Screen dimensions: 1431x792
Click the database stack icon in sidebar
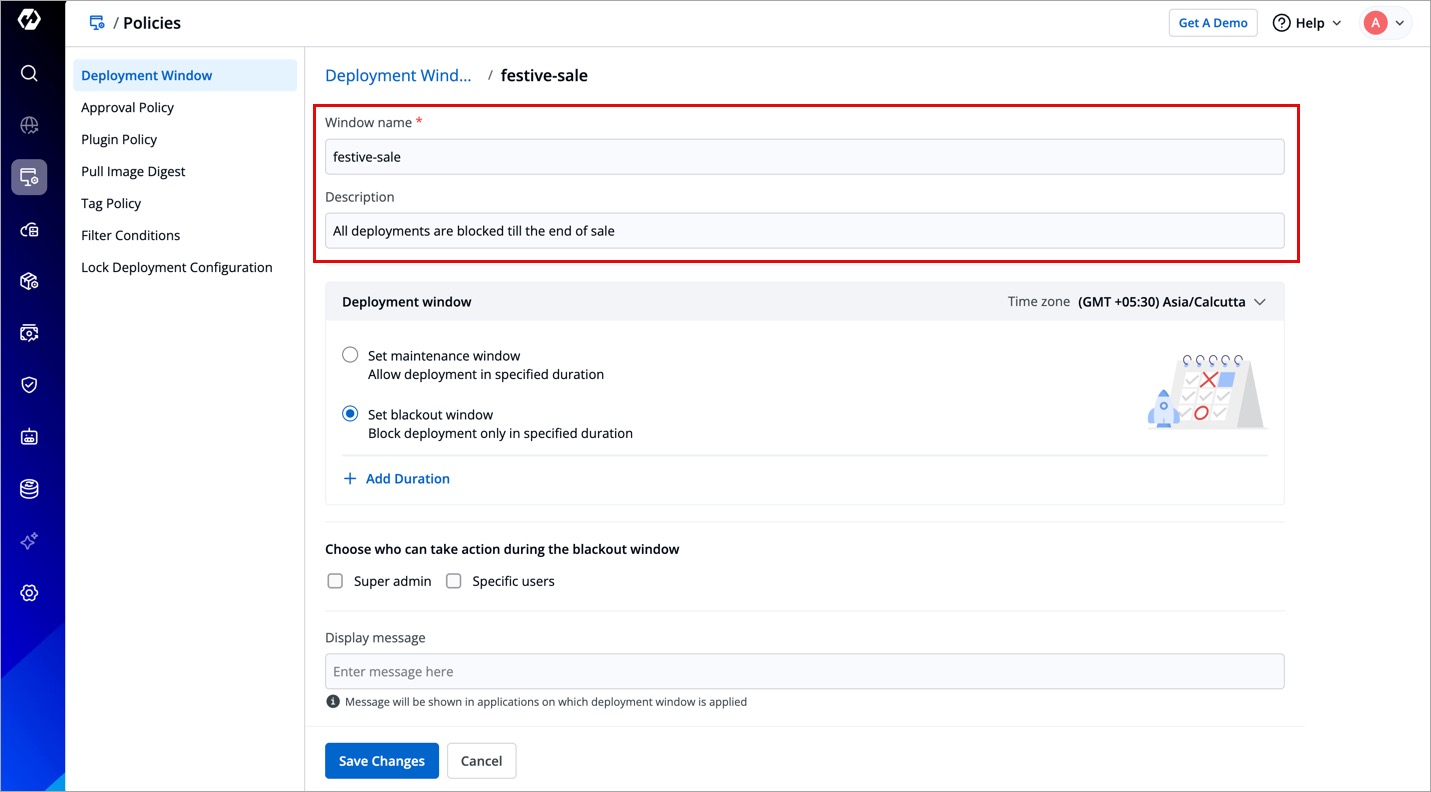pos(29,489)
